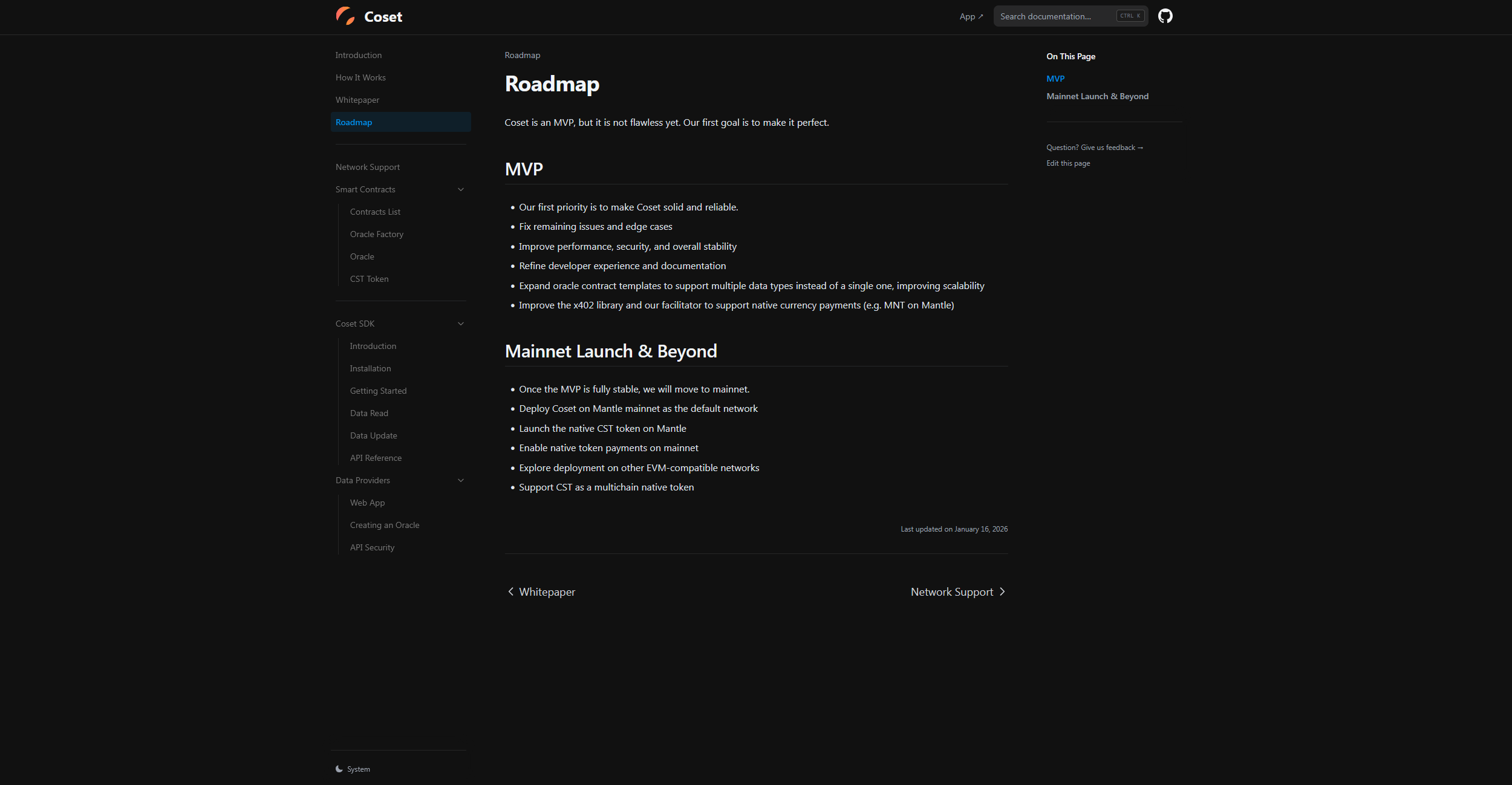Click the Edit this page link

pyautogui.click(x=1068, y=163)
